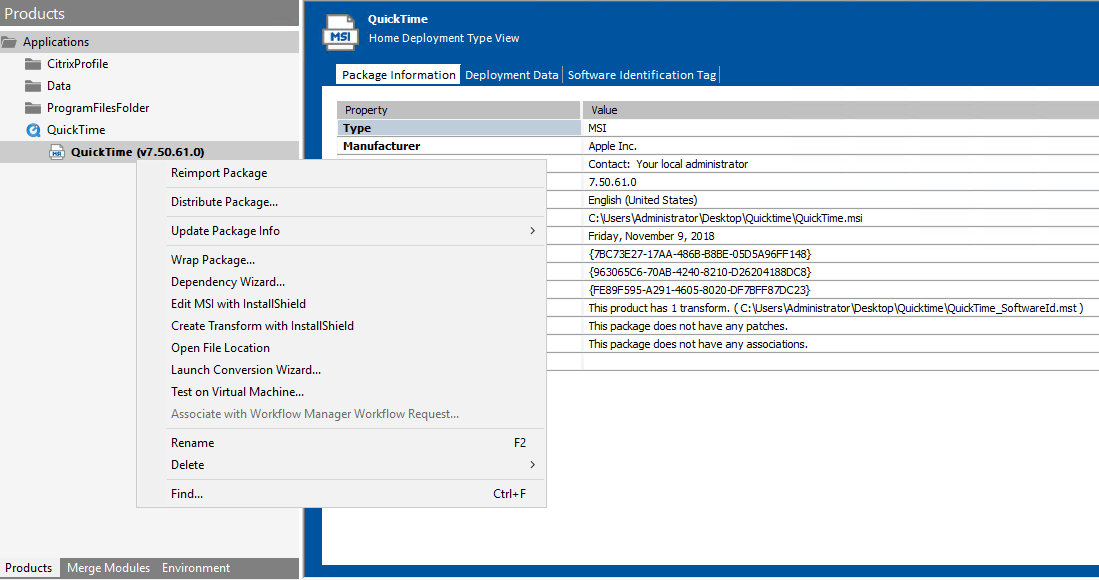Click the CitrixProfile folder icon
Viewport: 1099px width, 580px height.
pyautogui.click(x=34, y=63)
